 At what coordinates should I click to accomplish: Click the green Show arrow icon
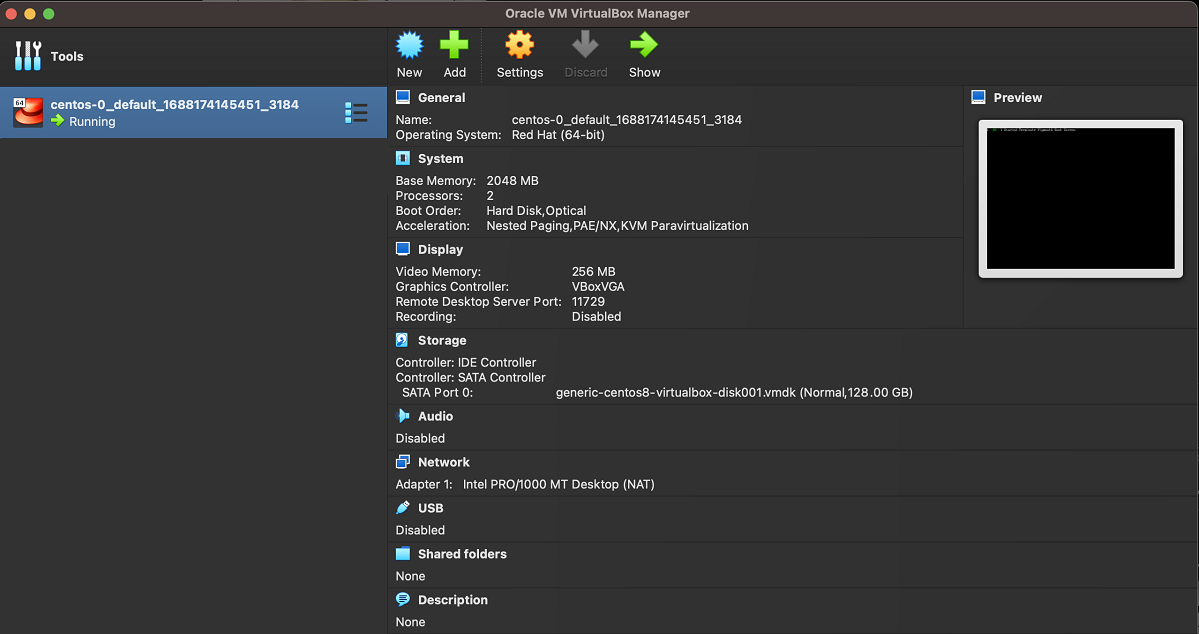644,45
